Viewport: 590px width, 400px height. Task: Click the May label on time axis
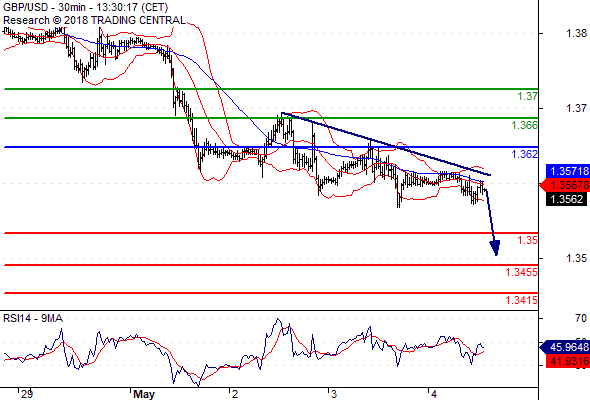point(144,394)
